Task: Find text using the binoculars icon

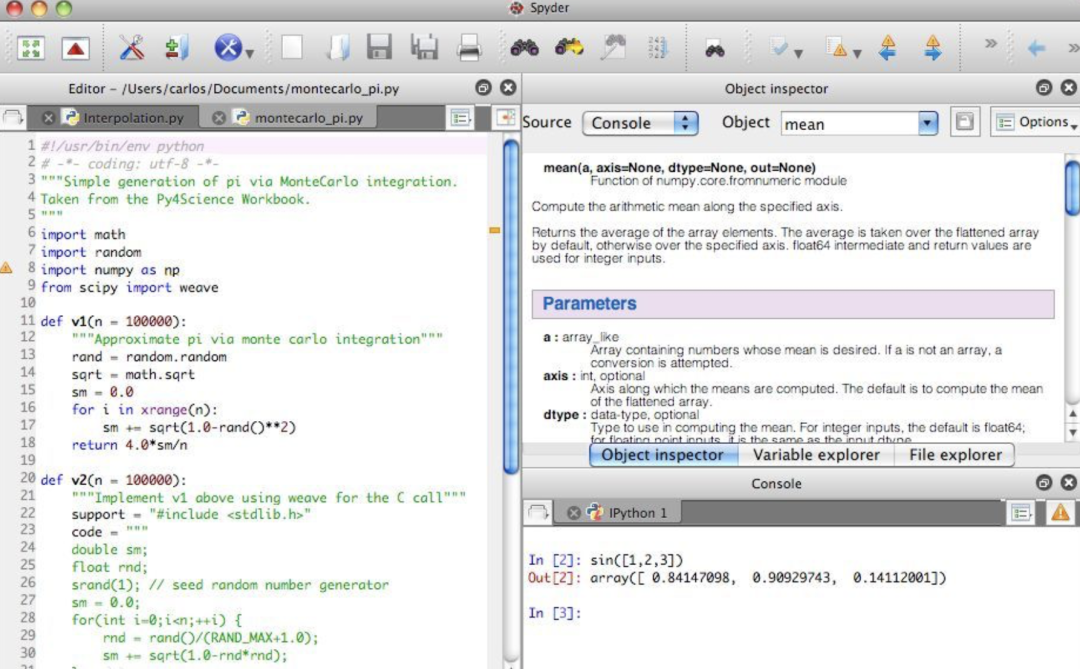Action: point(525,48)
